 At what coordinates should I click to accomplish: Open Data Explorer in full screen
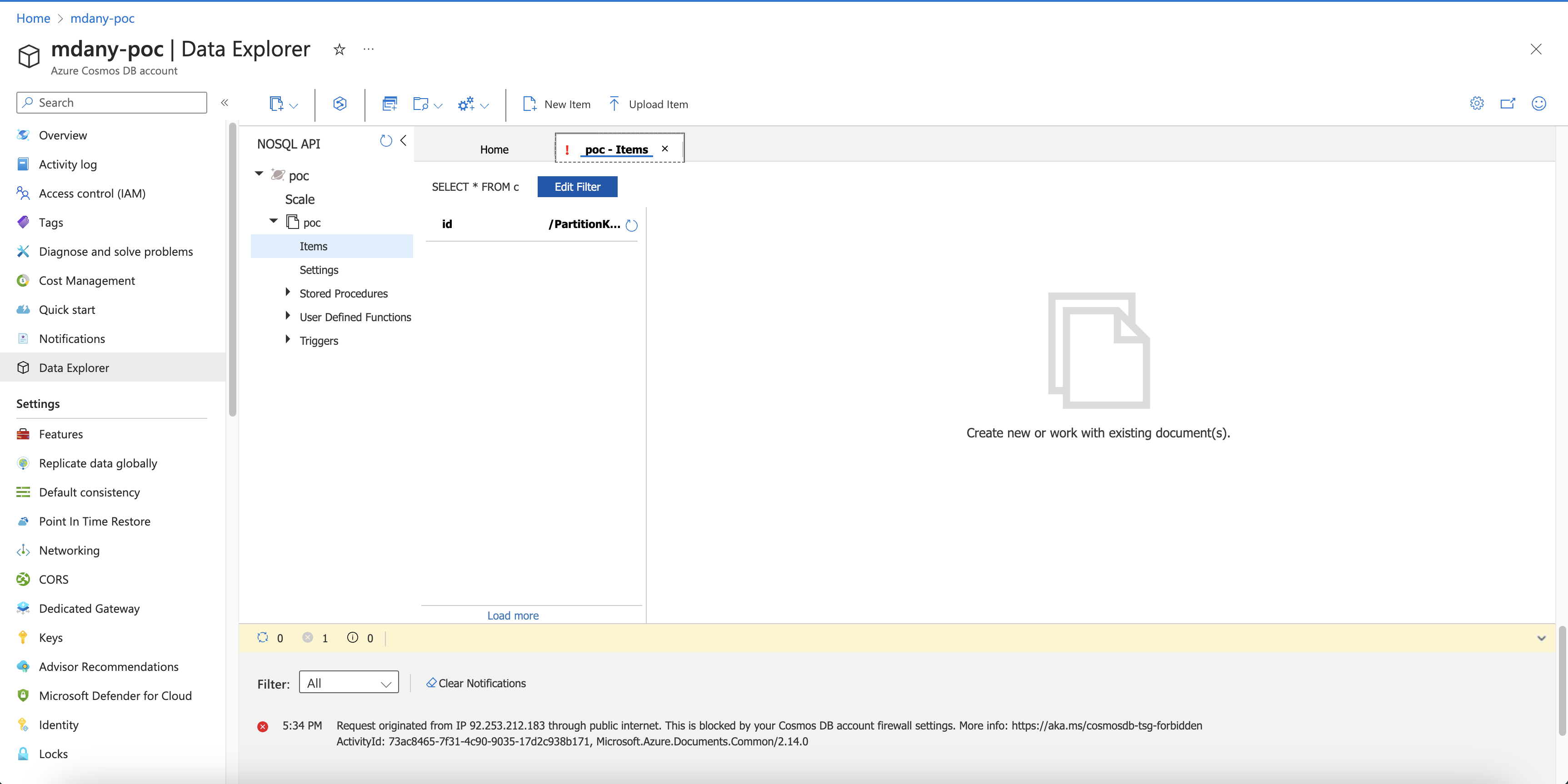tap(1507, 104)
